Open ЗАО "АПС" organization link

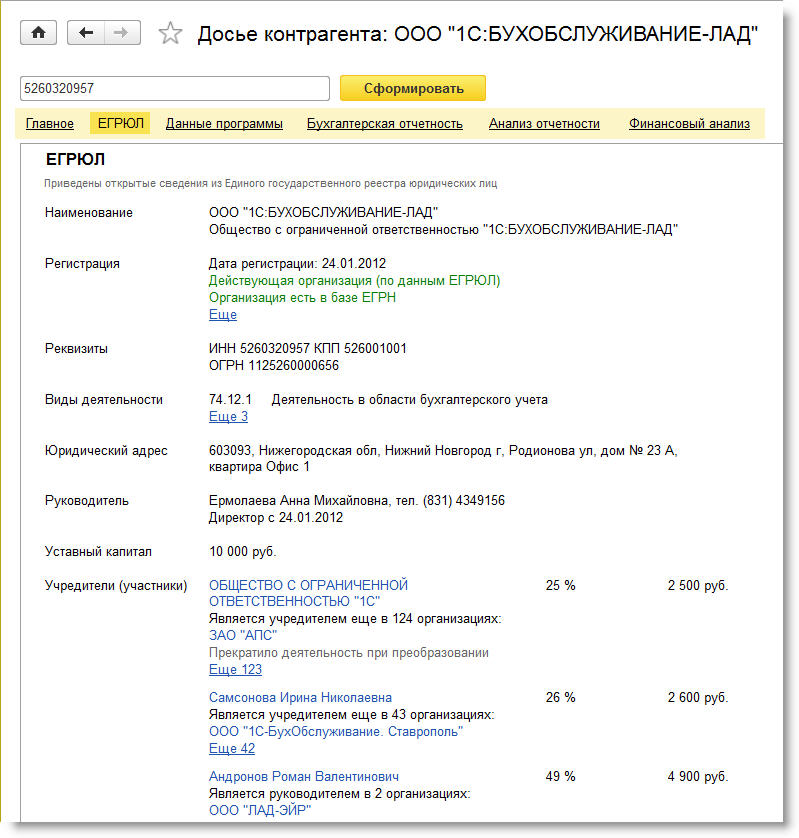click(243, 635)
